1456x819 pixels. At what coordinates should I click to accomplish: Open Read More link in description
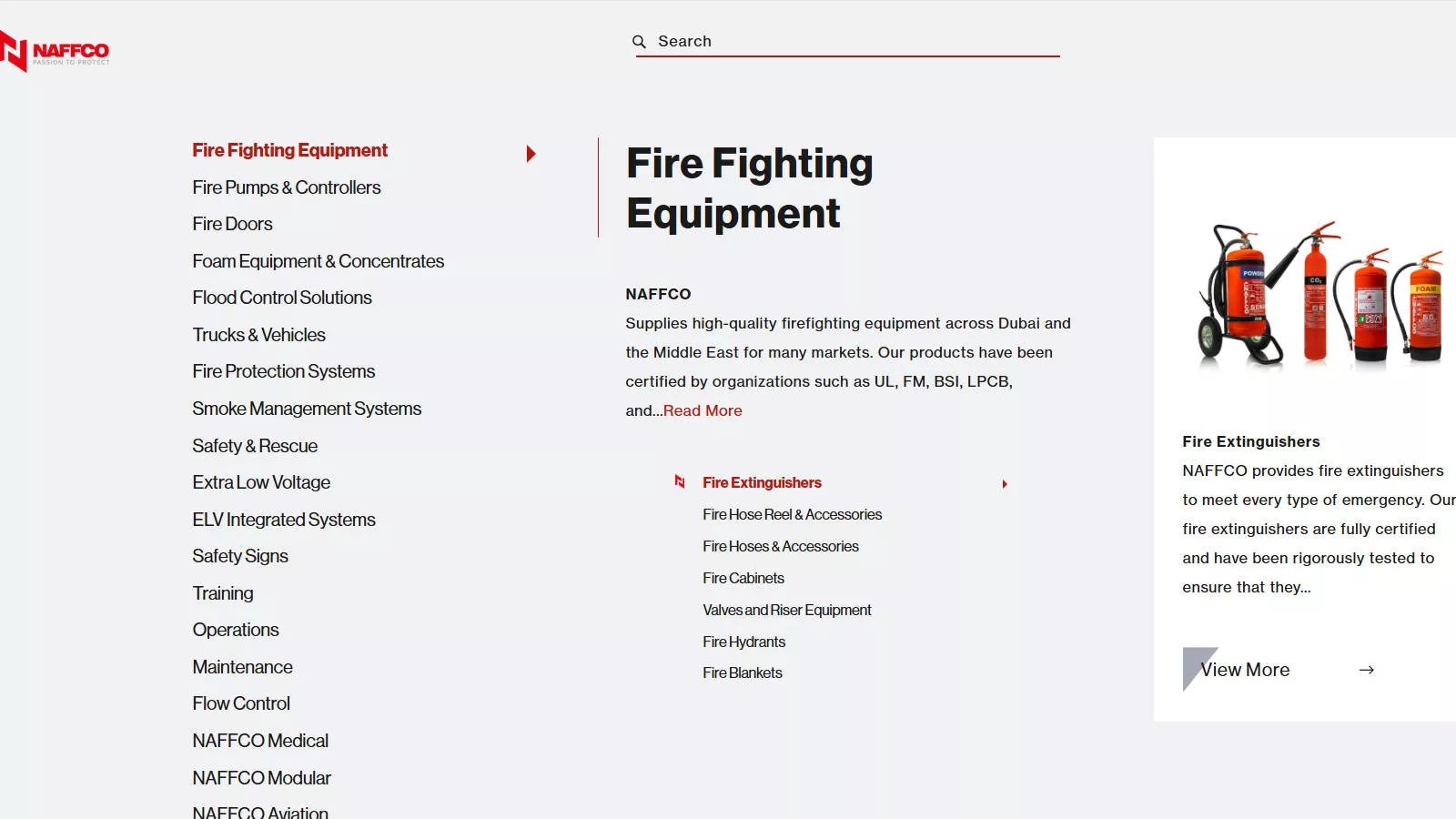[703, 410]
